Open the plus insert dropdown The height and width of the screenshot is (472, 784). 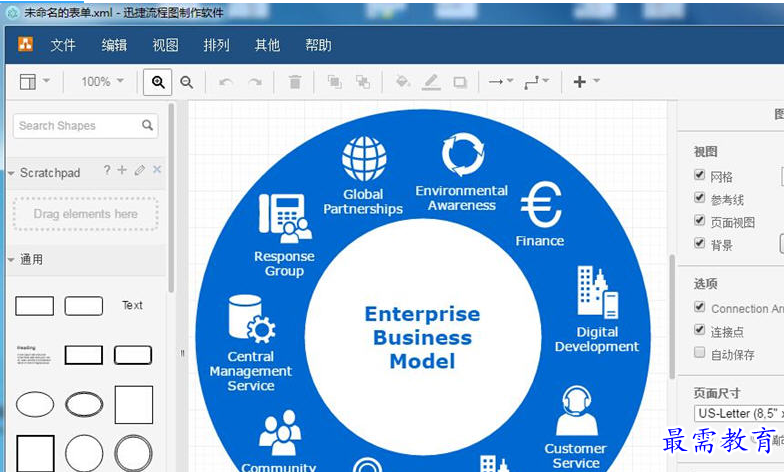586,82
